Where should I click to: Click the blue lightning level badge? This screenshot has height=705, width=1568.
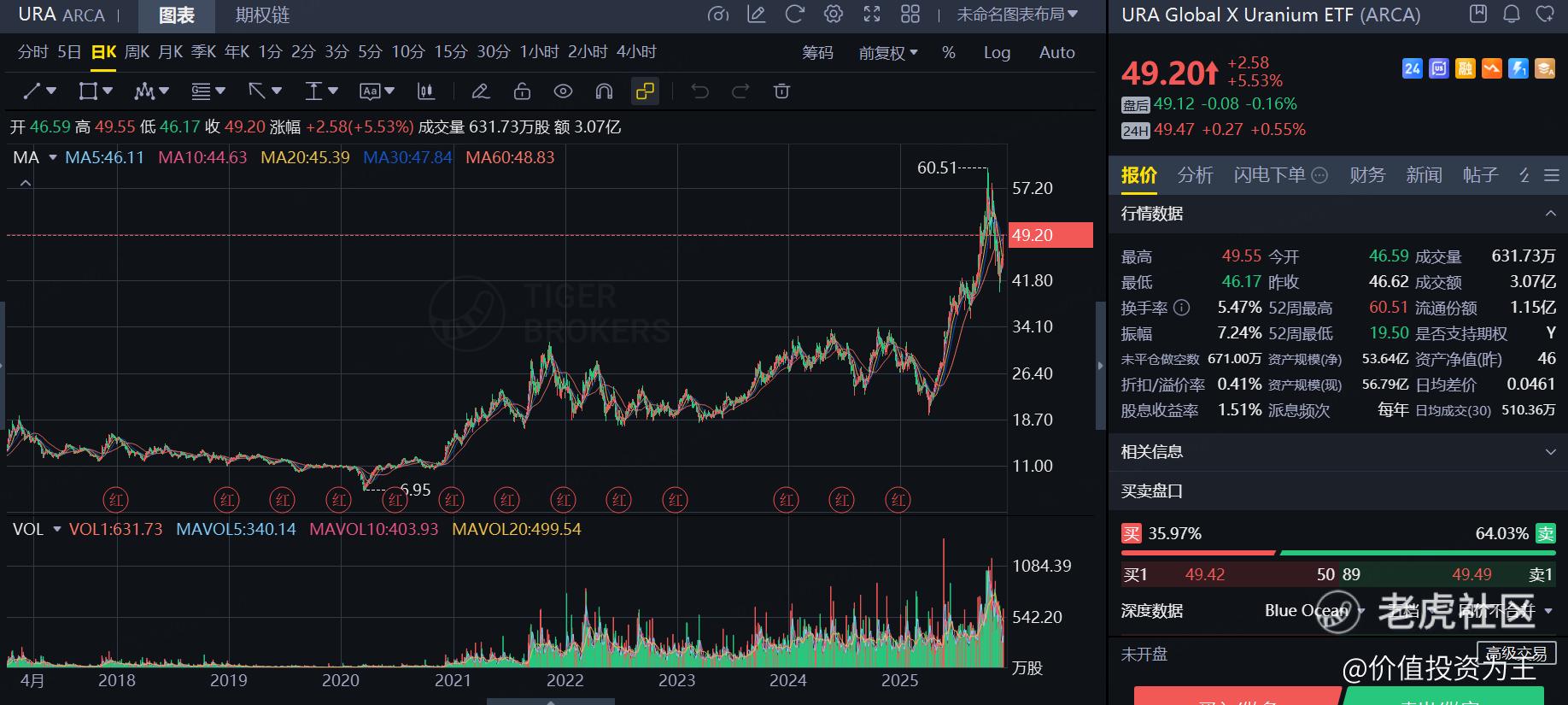pos(1518,68)
